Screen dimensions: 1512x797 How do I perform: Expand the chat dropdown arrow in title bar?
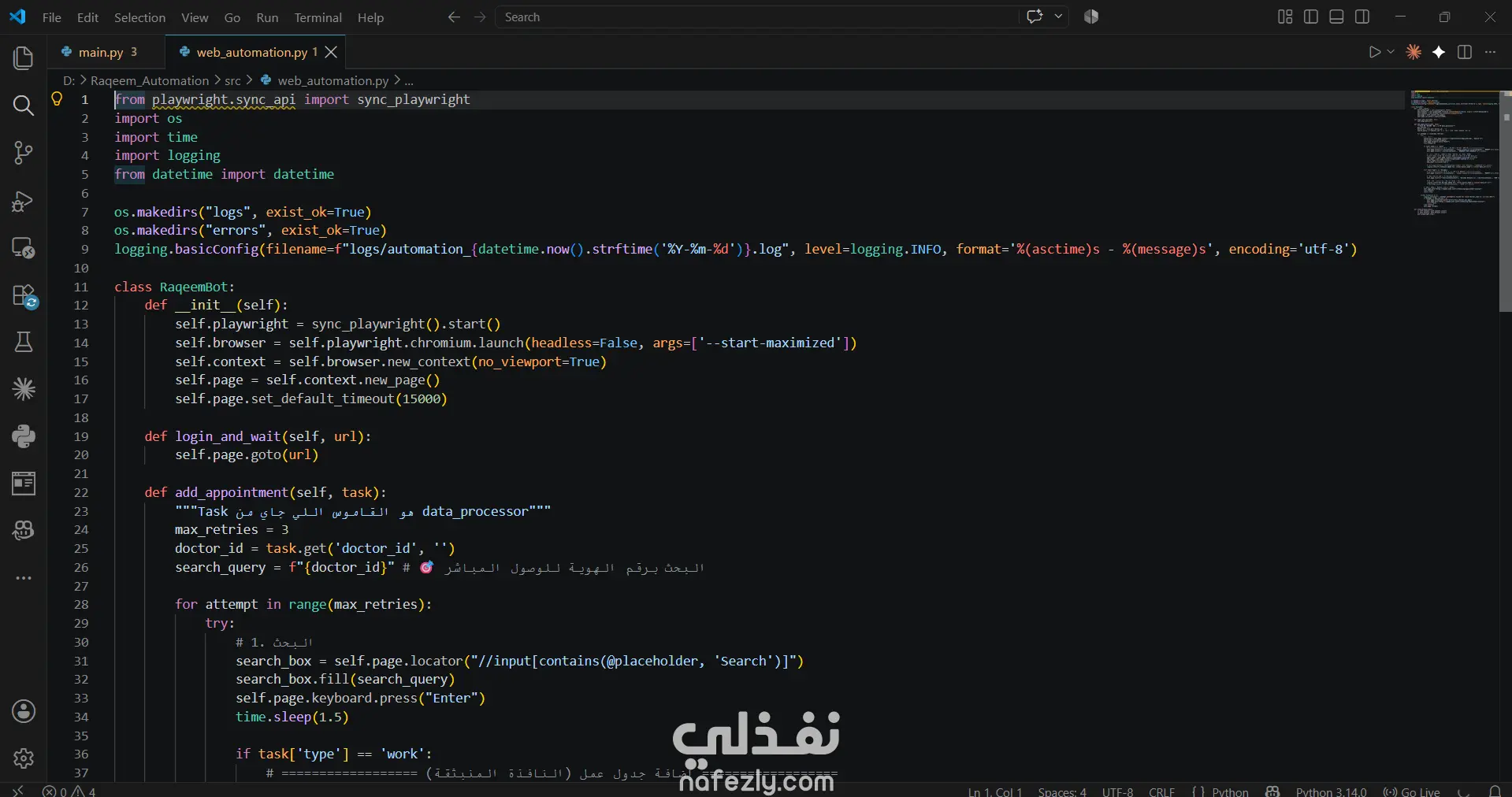[1058, 17]
